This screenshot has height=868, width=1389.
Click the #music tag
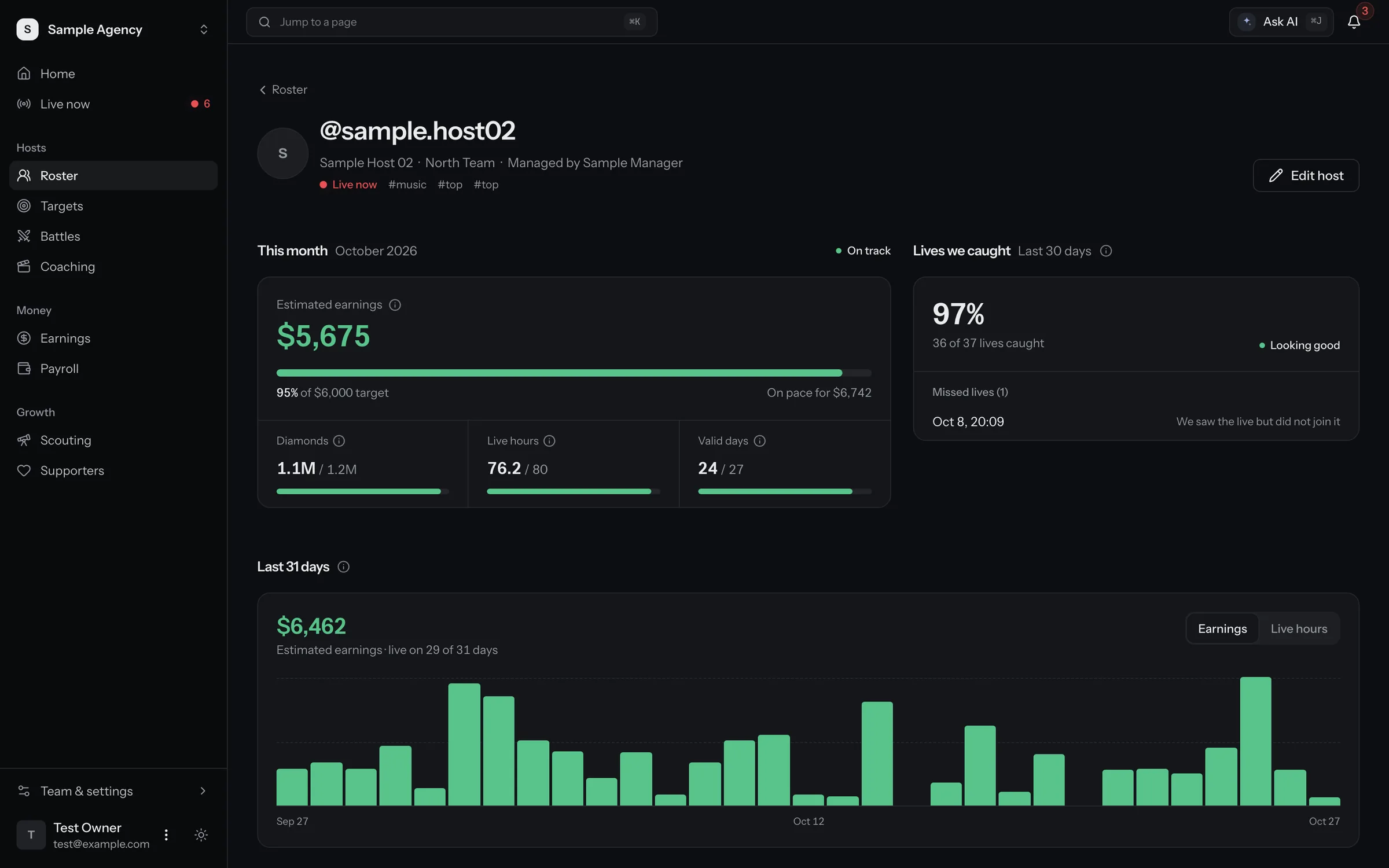[407, 185]
